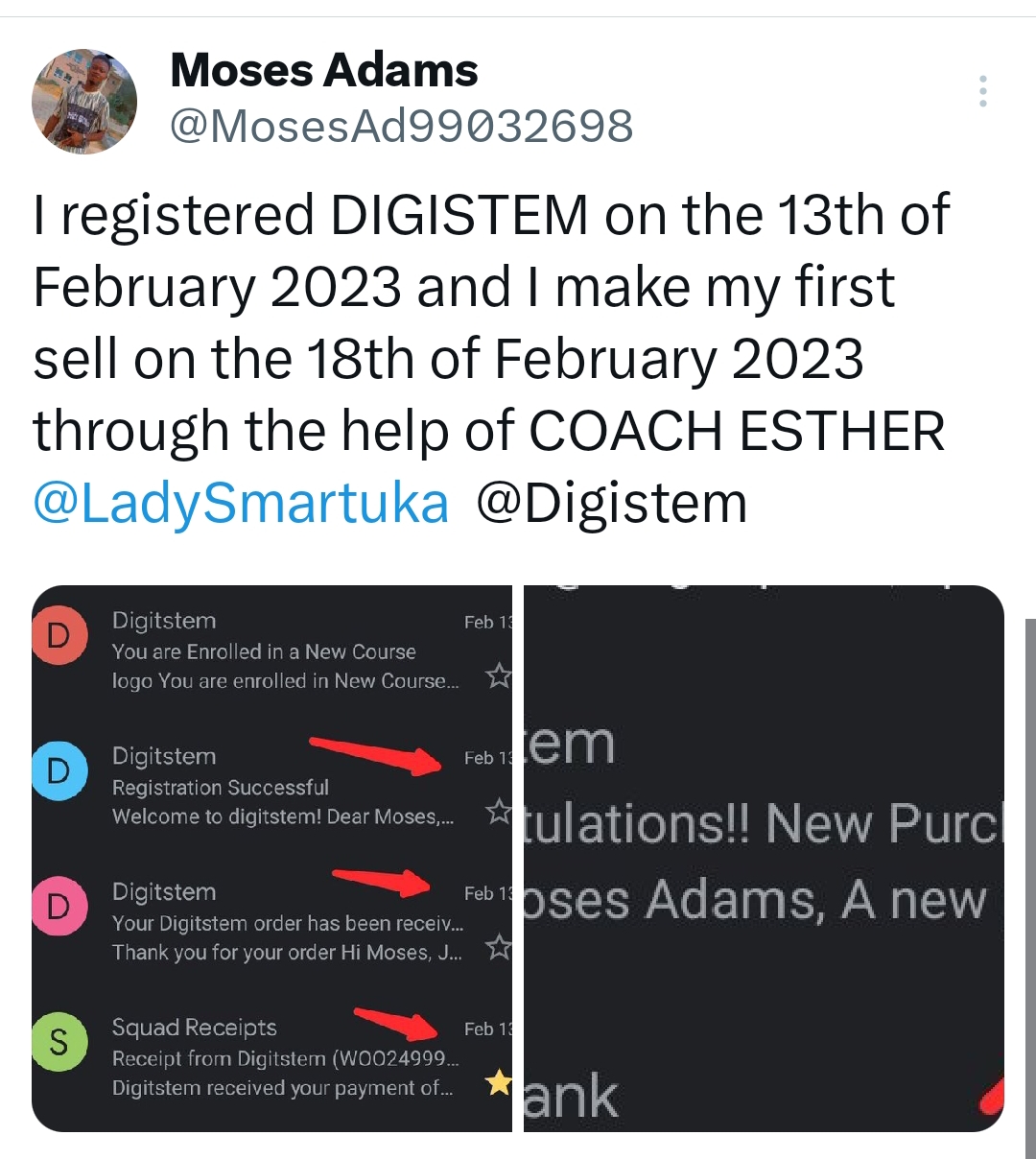Viewport: 1036px width, 1159px height.
Task: Open the @LadySmartuka profile link
Action: pyautogui.click(x=240, y=501)
